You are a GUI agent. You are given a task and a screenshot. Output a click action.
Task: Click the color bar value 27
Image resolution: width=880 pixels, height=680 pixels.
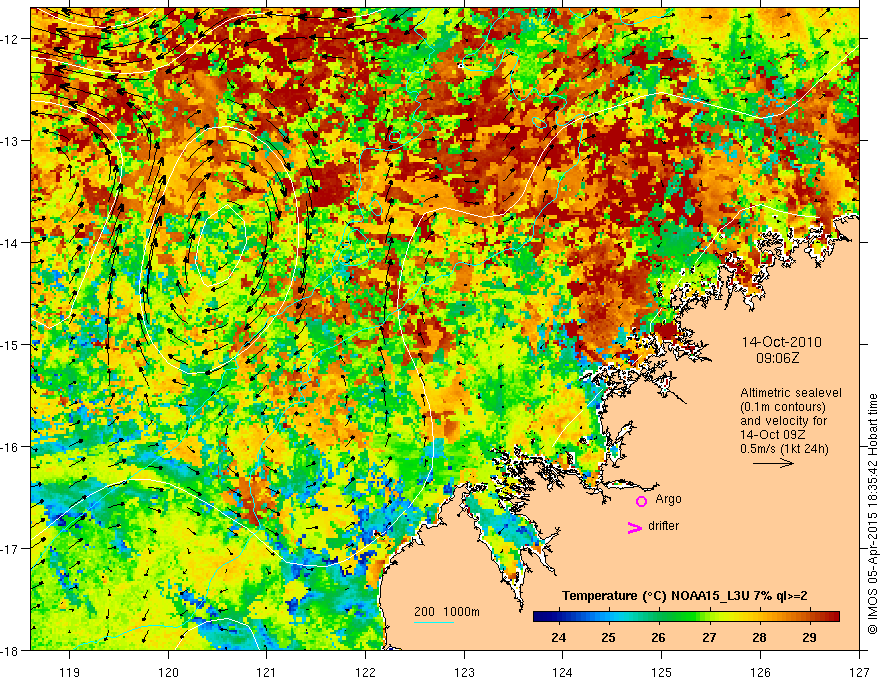click(709, 638)
